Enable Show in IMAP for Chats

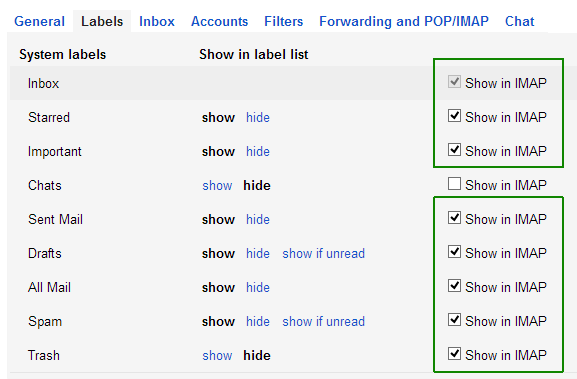click(x=454, y=183)
